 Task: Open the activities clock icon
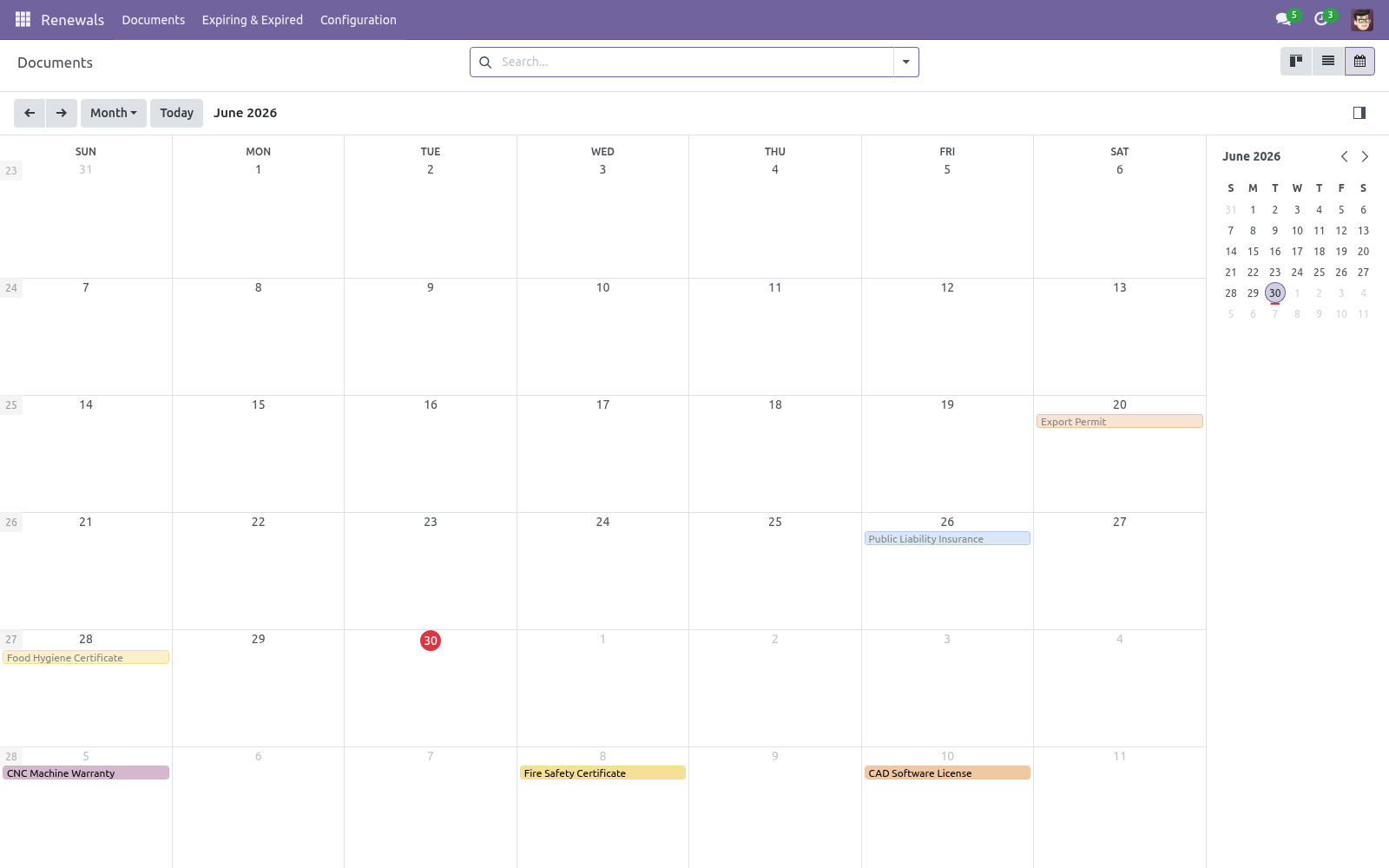(x=1321, y=19)
